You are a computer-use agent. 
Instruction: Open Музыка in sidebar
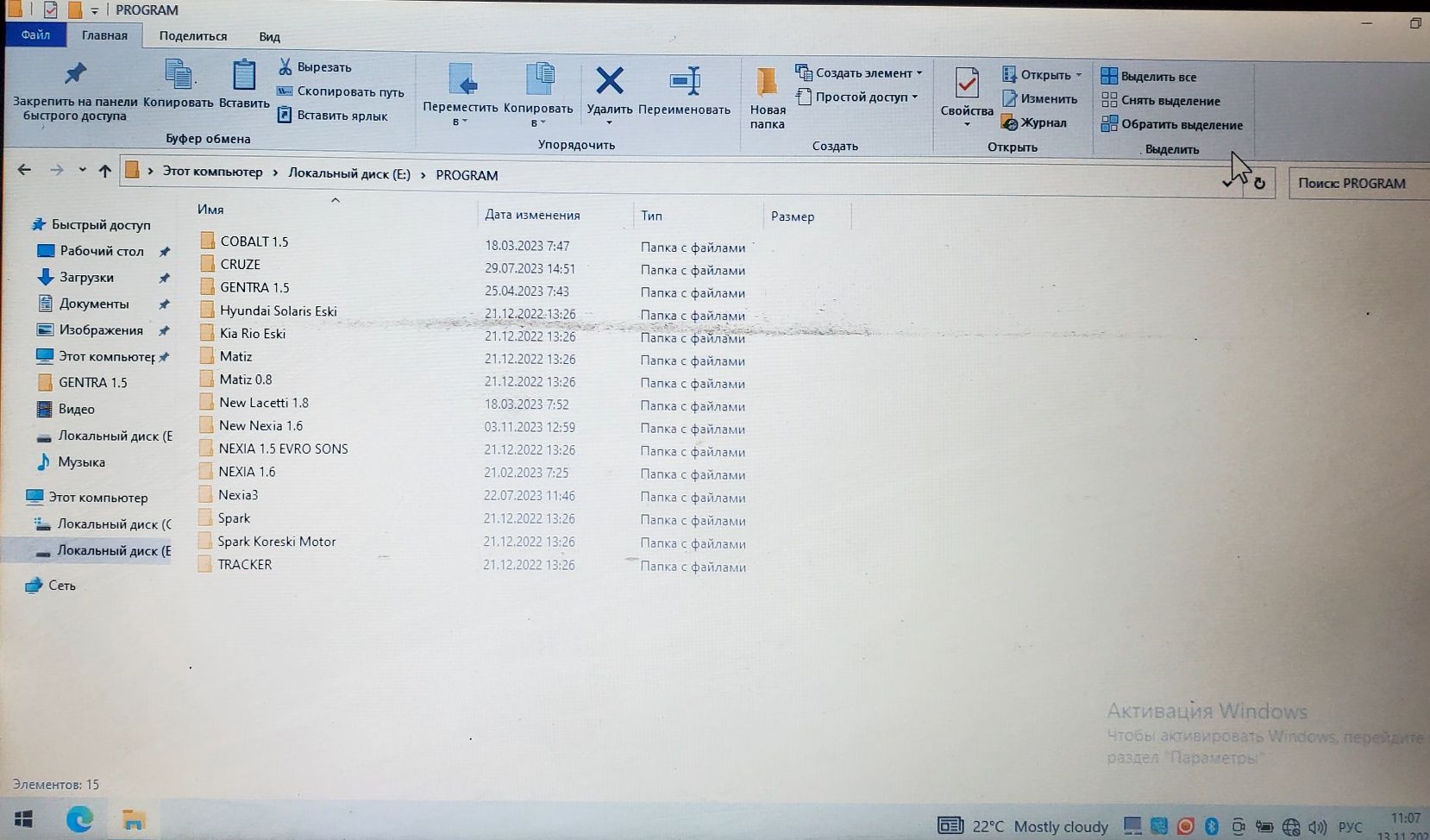pos(71,461)
